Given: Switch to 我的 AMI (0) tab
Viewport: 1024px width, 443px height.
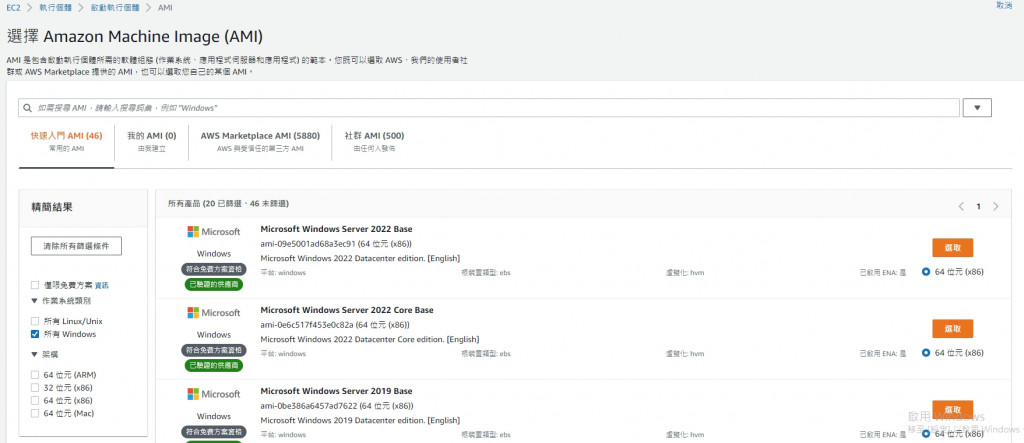Looking at the screenshot, I should pyautogui.click(x=152, y=142).
